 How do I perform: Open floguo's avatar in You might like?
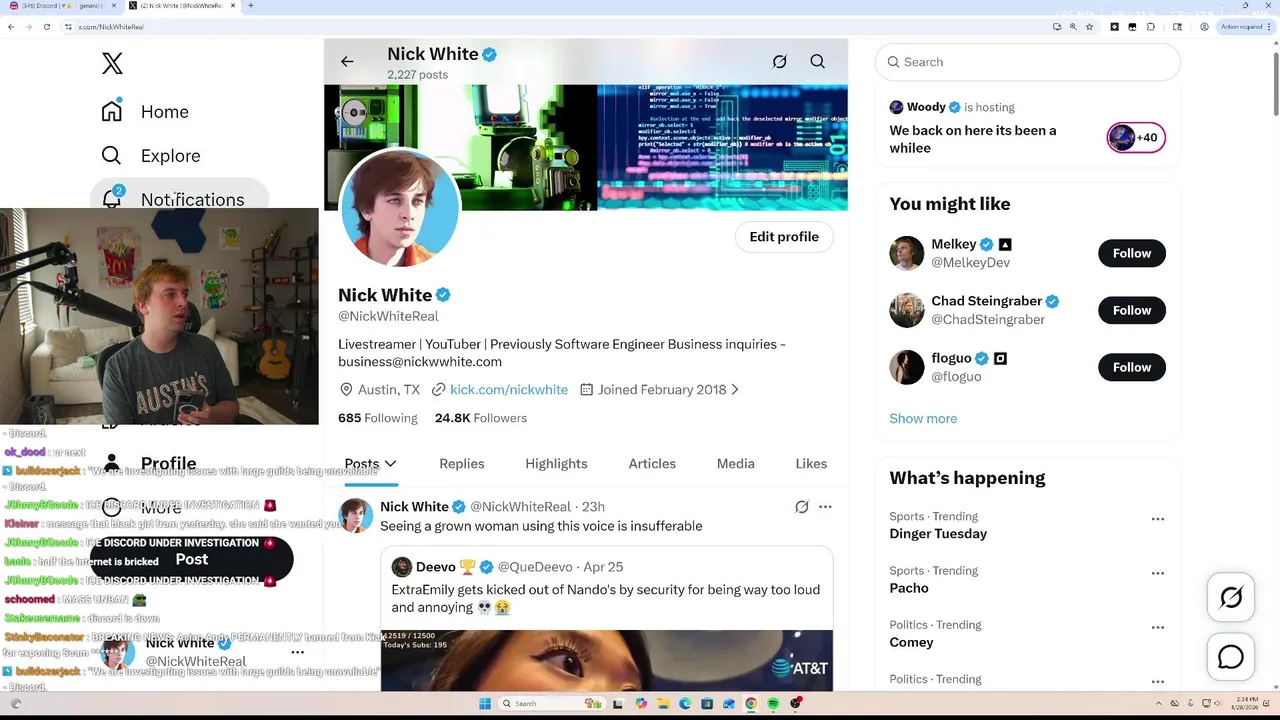pos(907,367)
